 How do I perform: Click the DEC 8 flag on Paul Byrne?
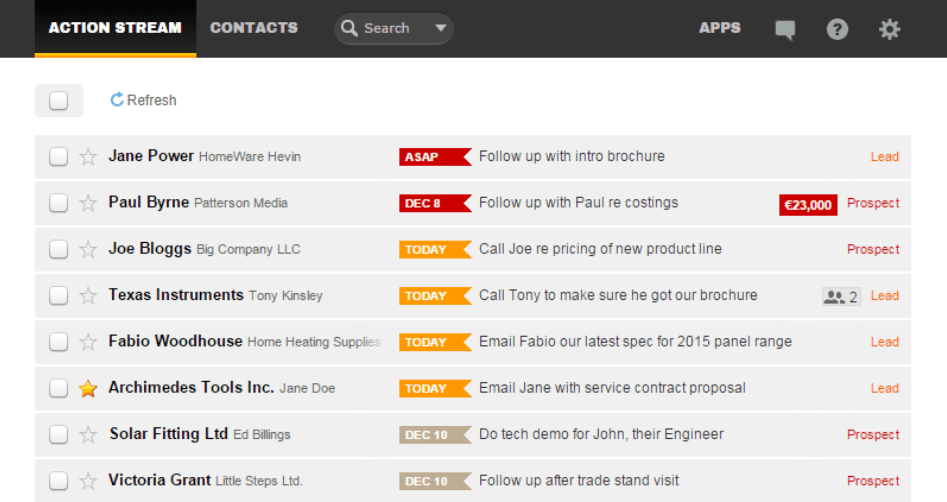(x=435, y=203)
